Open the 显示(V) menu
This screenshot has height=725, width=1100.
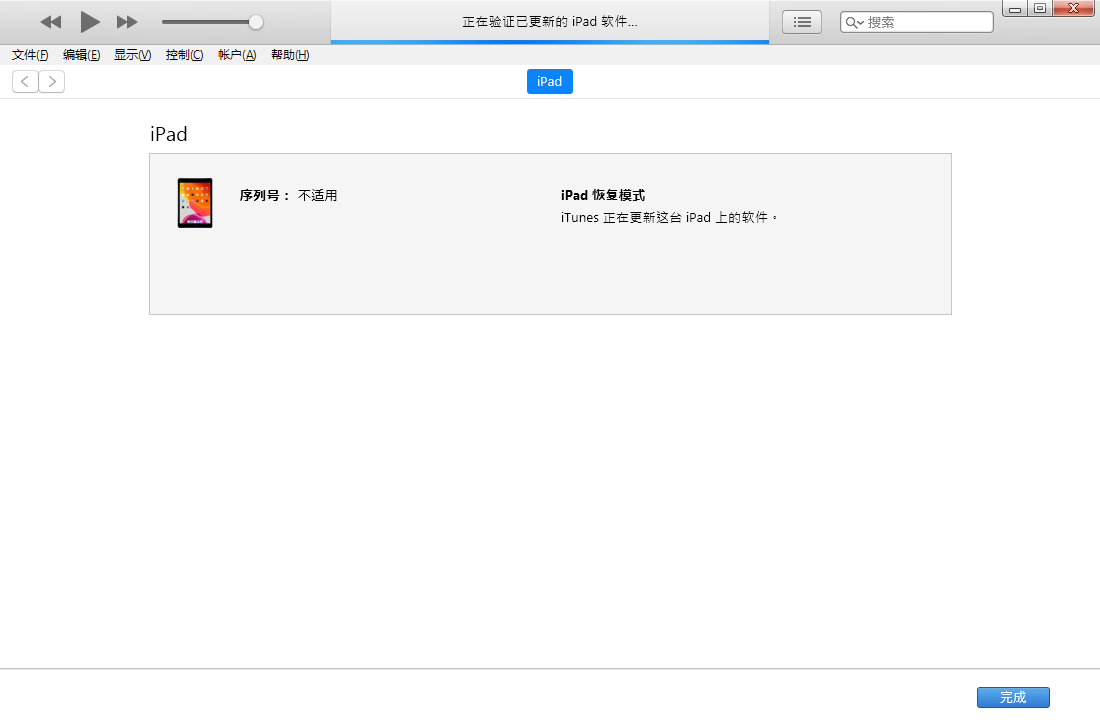coord(132,55)
